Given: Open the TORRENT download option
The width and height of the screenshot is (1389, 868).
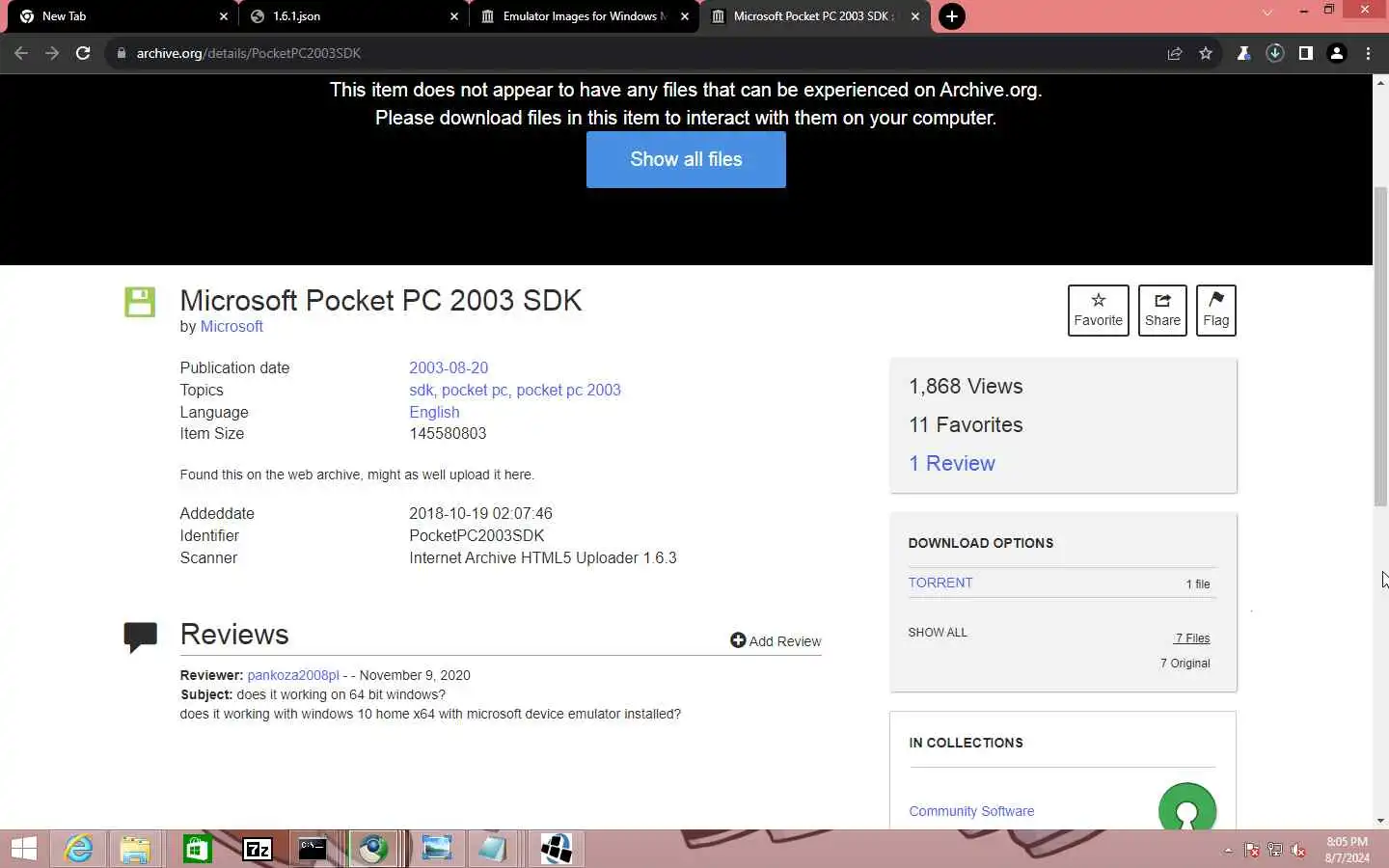Looking at the screenshot, I should point(940,583).
